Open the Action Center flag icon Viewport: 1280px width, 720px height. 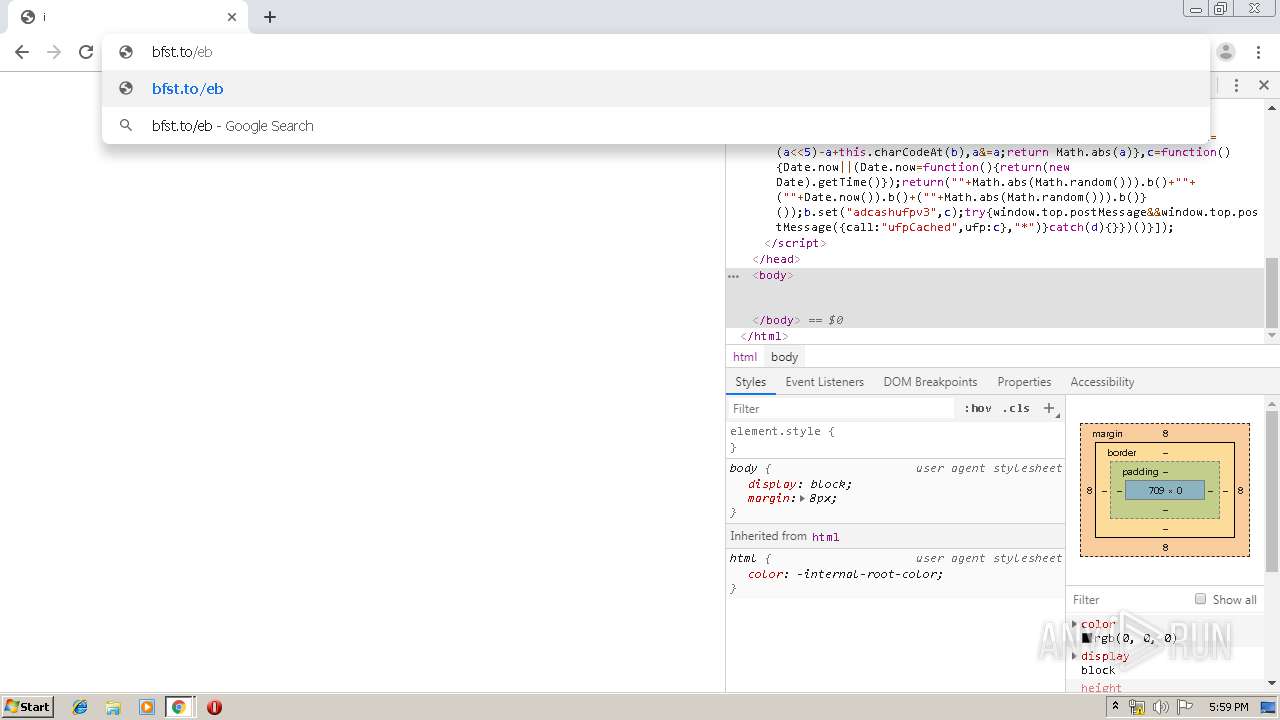tap(1185, 707)
